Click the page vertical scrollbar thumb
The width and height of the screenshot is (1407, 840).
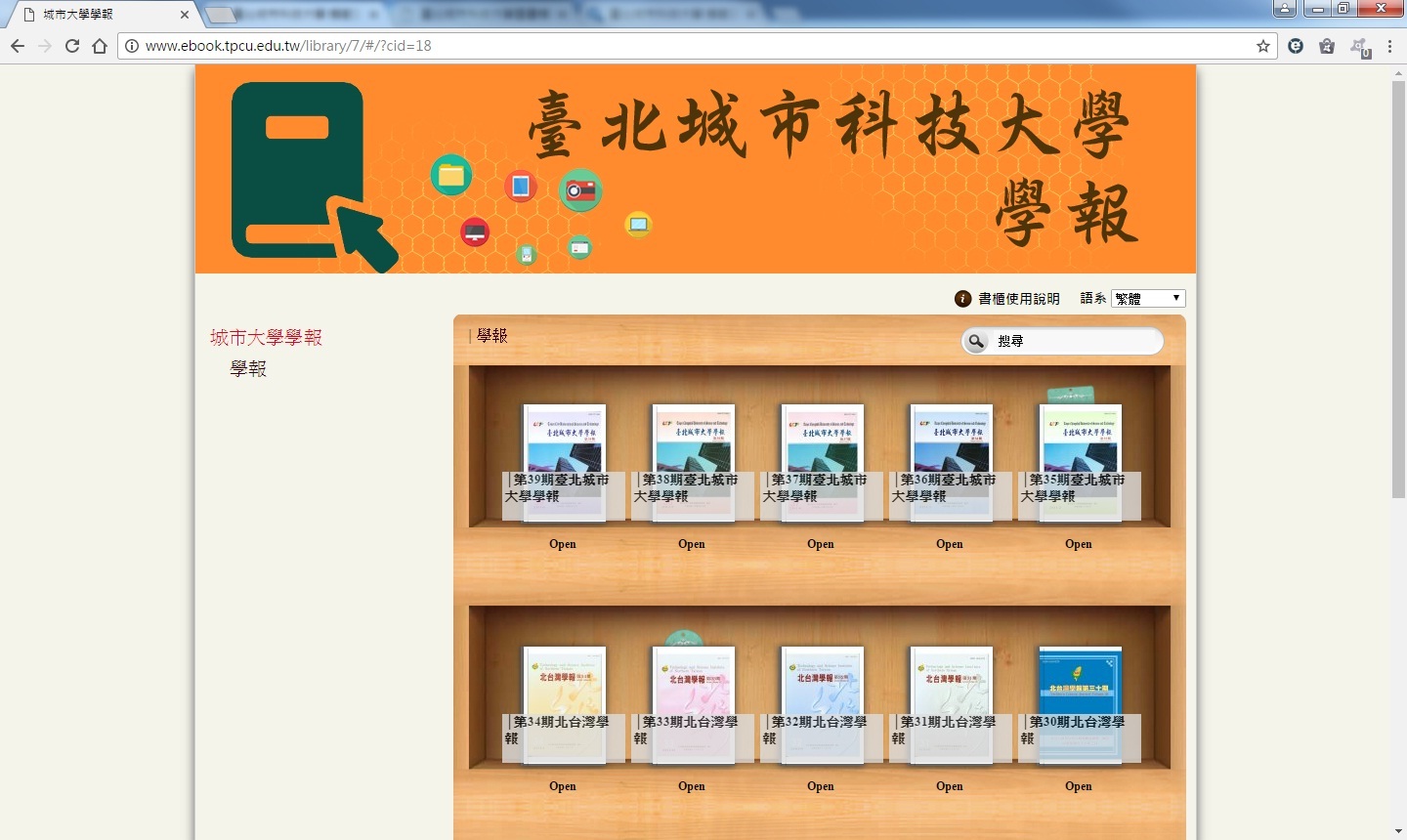tap(1398, 290)
